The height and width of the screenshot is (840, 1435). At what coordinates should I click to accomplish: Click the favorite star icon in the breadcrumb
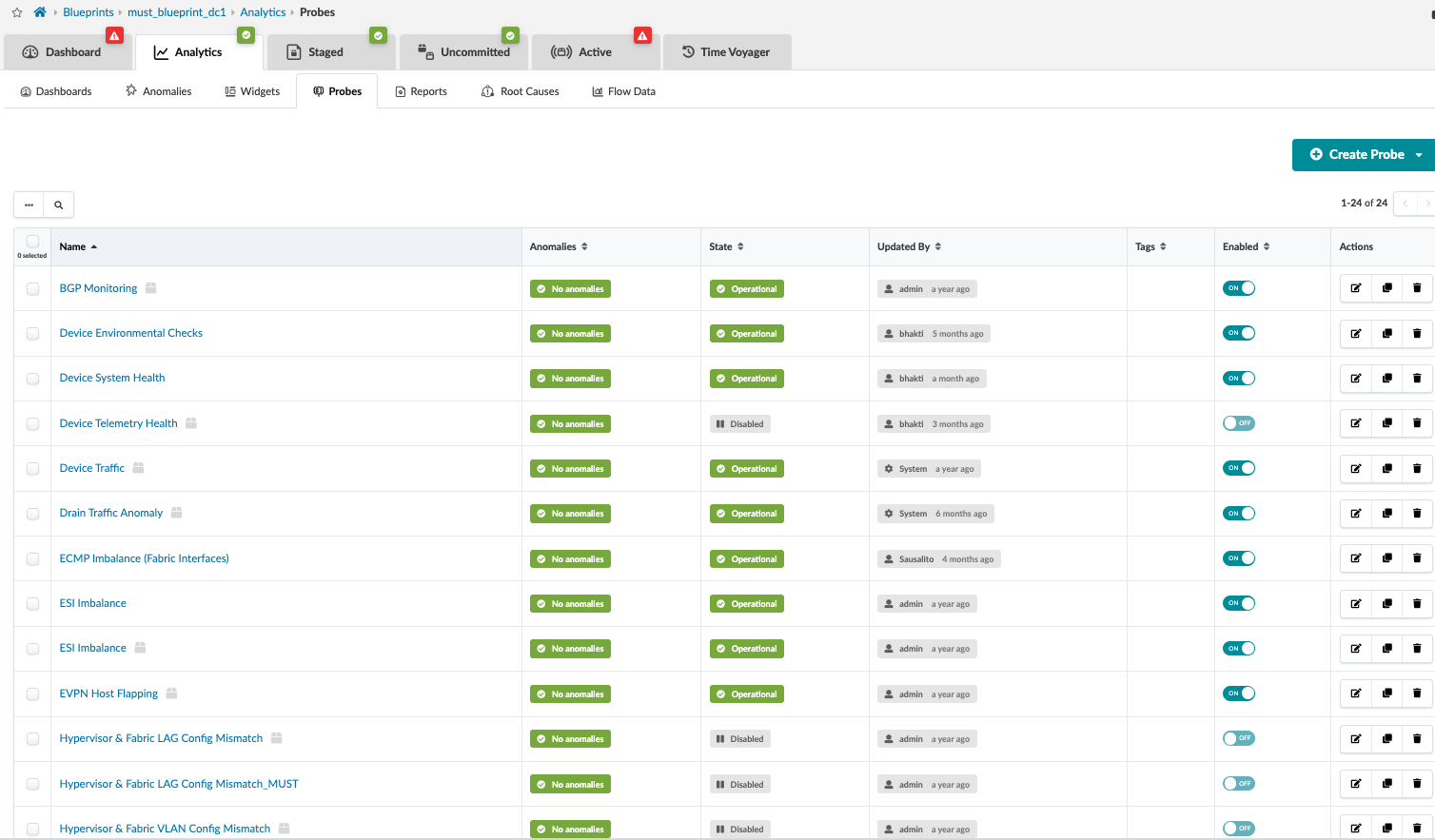click(x=17, y=12)
